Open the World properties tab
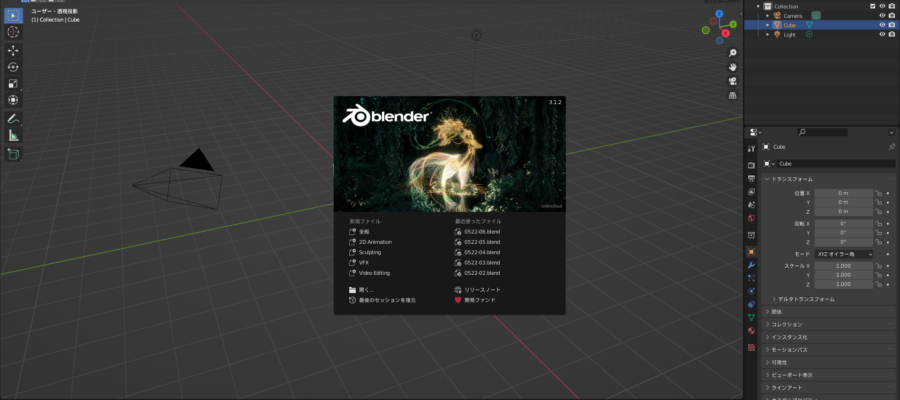This screenshot has height=400, width=900. 751,218
